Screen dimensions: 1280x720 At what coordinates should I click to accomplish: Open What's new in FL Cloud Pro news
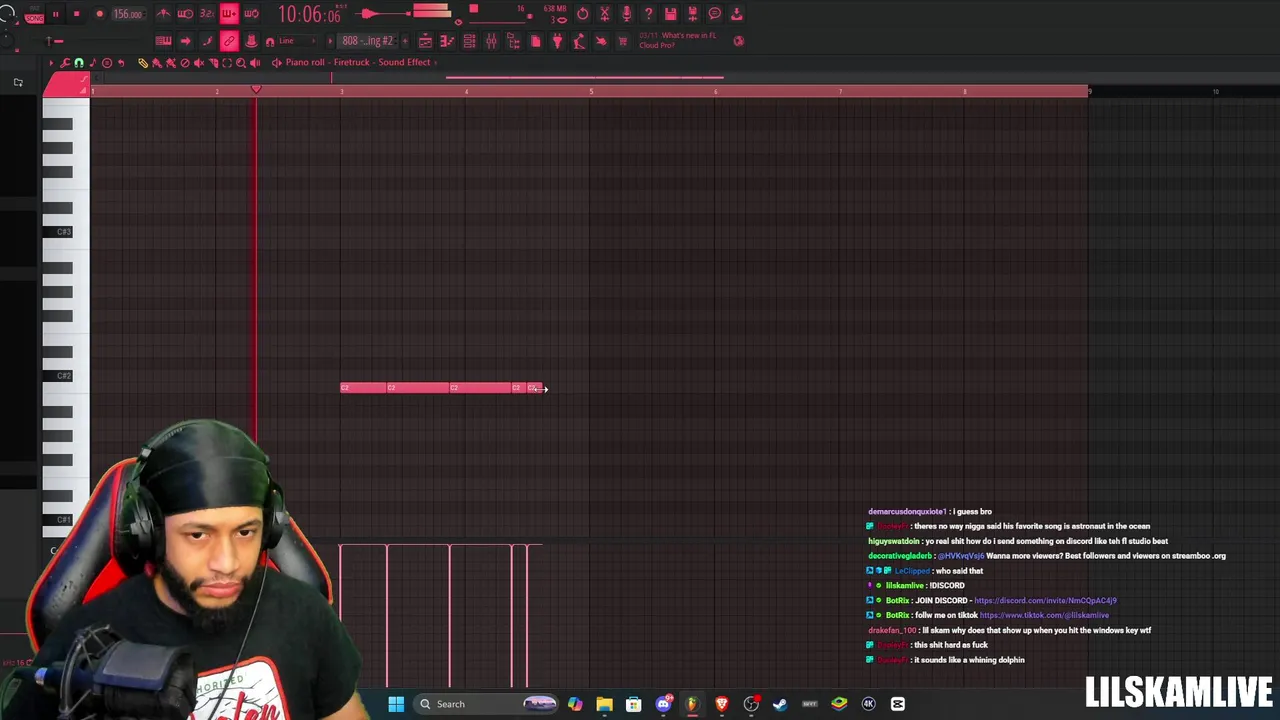pyautogui.click(x=678, y=40)
